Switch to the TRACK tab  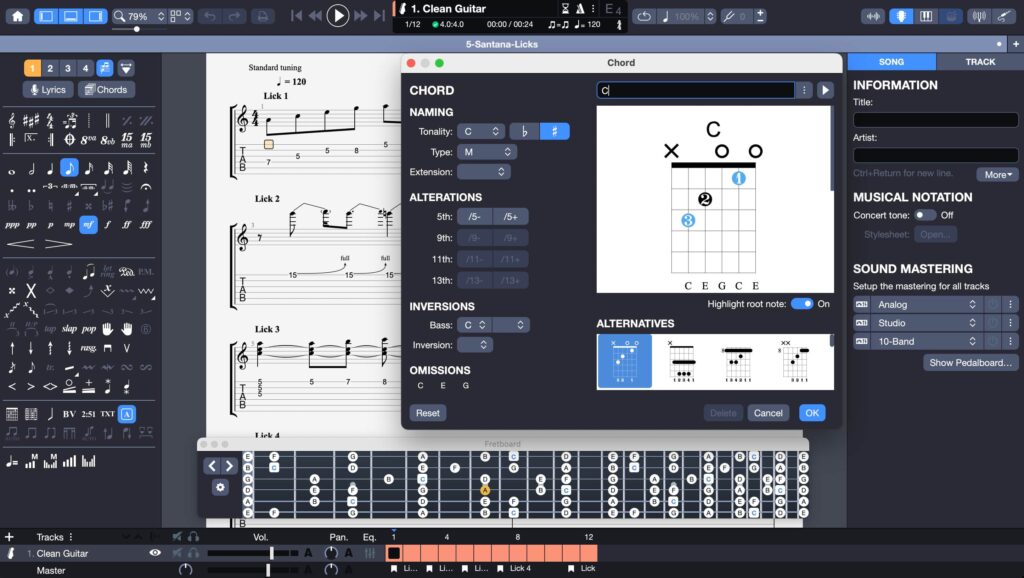980,62
